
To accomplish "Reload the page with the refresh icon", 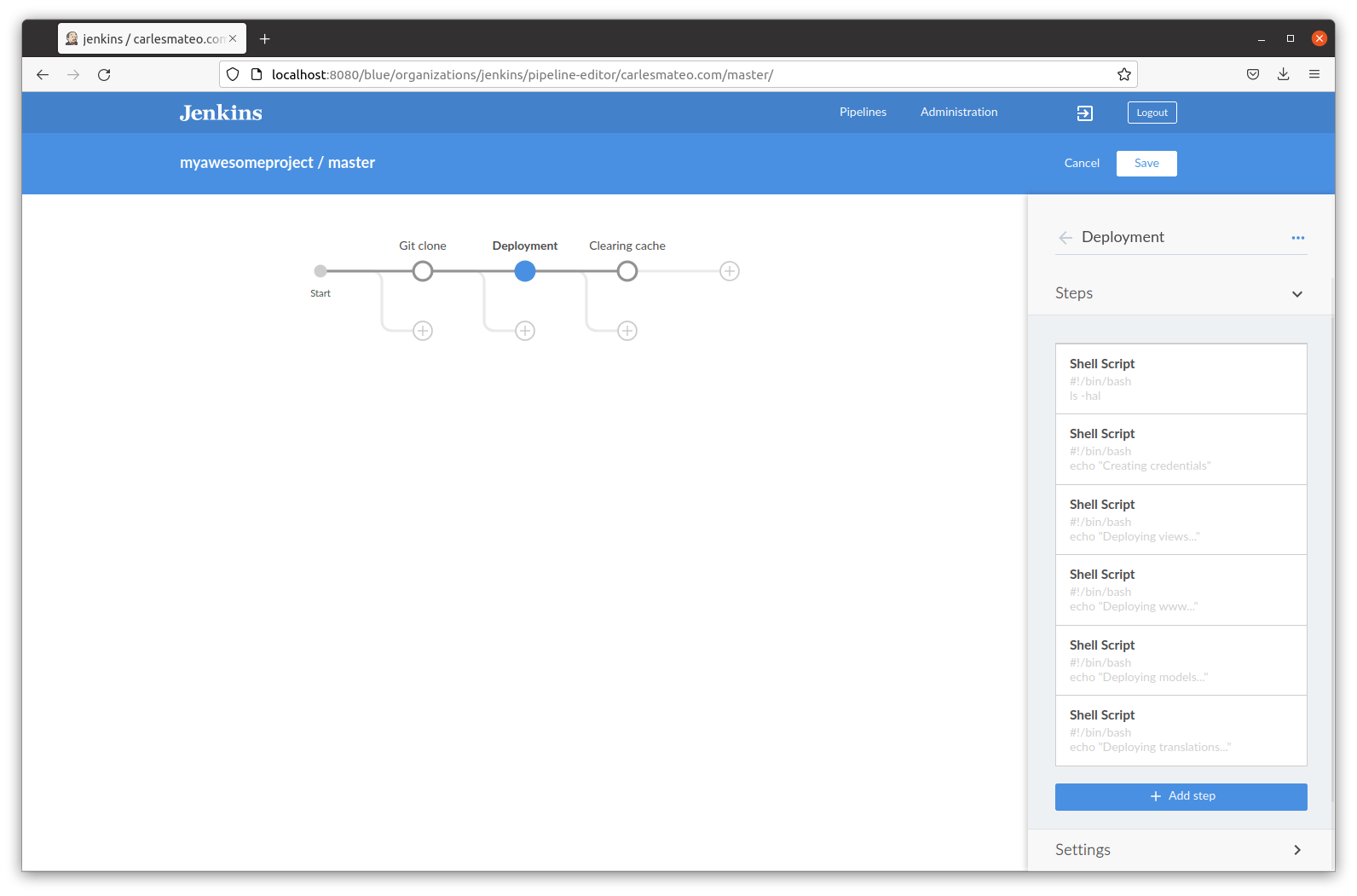I will click(104, 74).
